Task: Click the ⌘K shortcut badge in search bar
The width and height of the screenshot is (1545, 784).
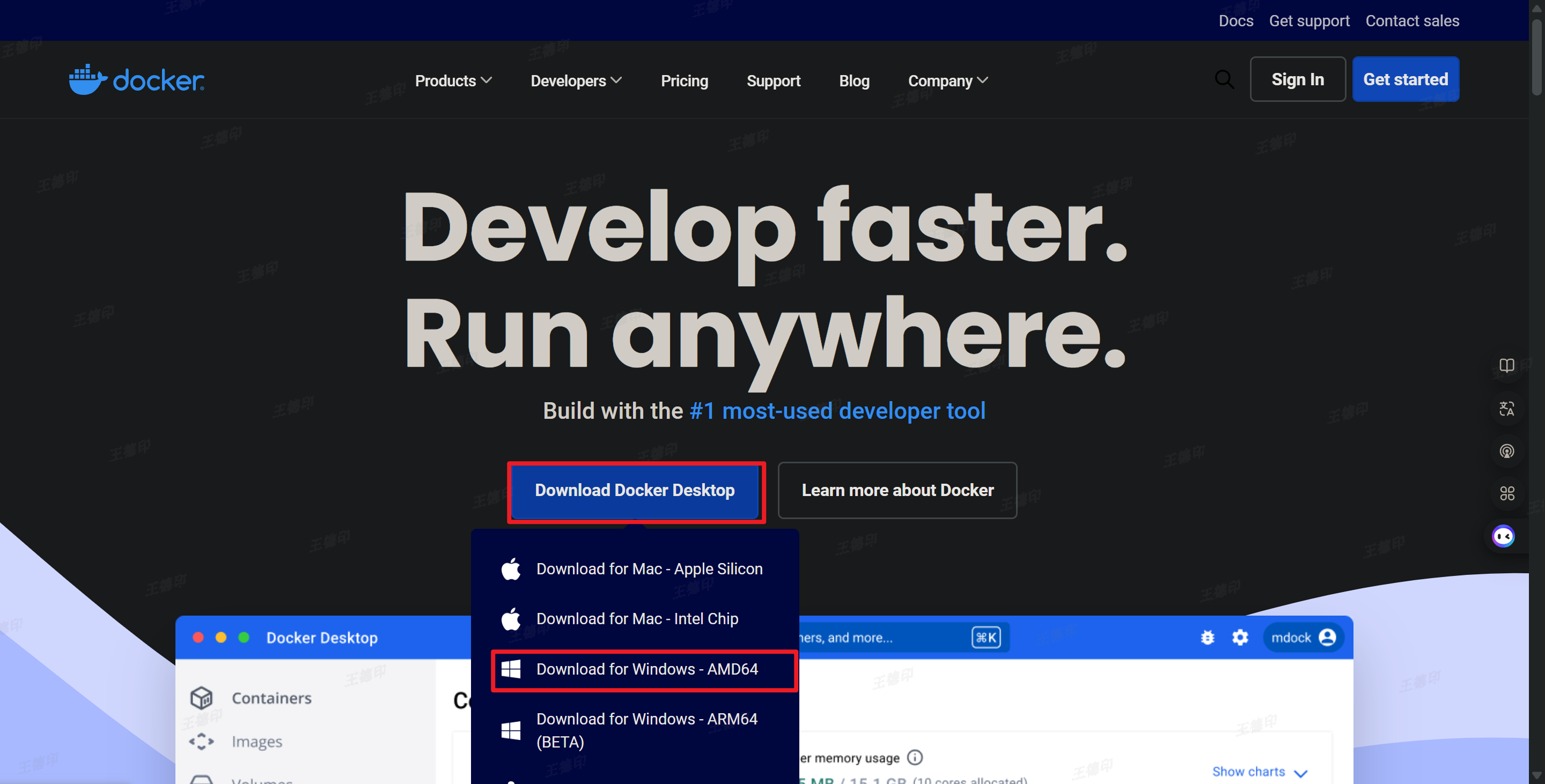Action: point(986,637)
